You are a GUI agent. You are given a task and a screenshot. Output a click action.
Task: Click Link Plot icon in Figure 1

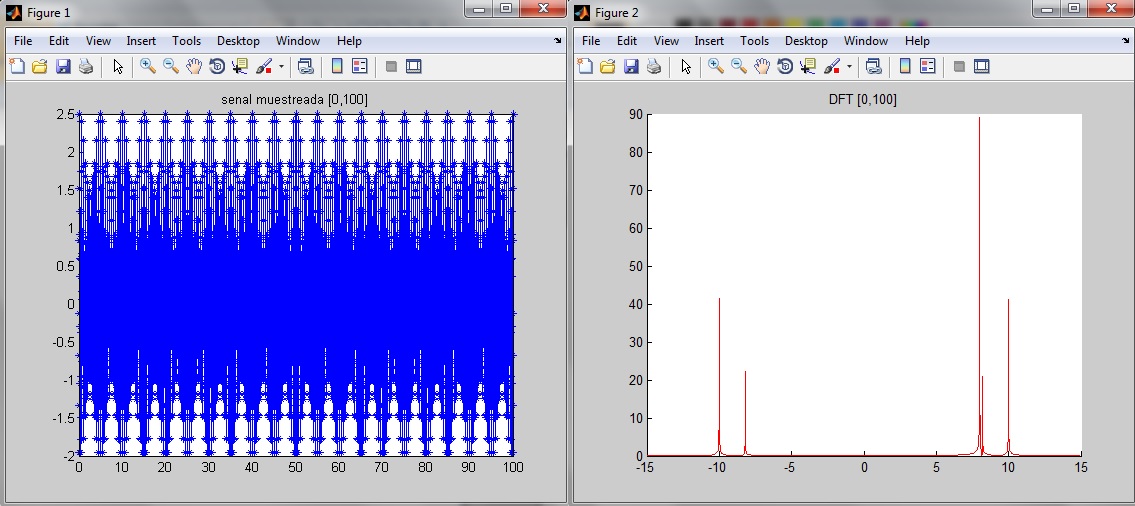306,67
